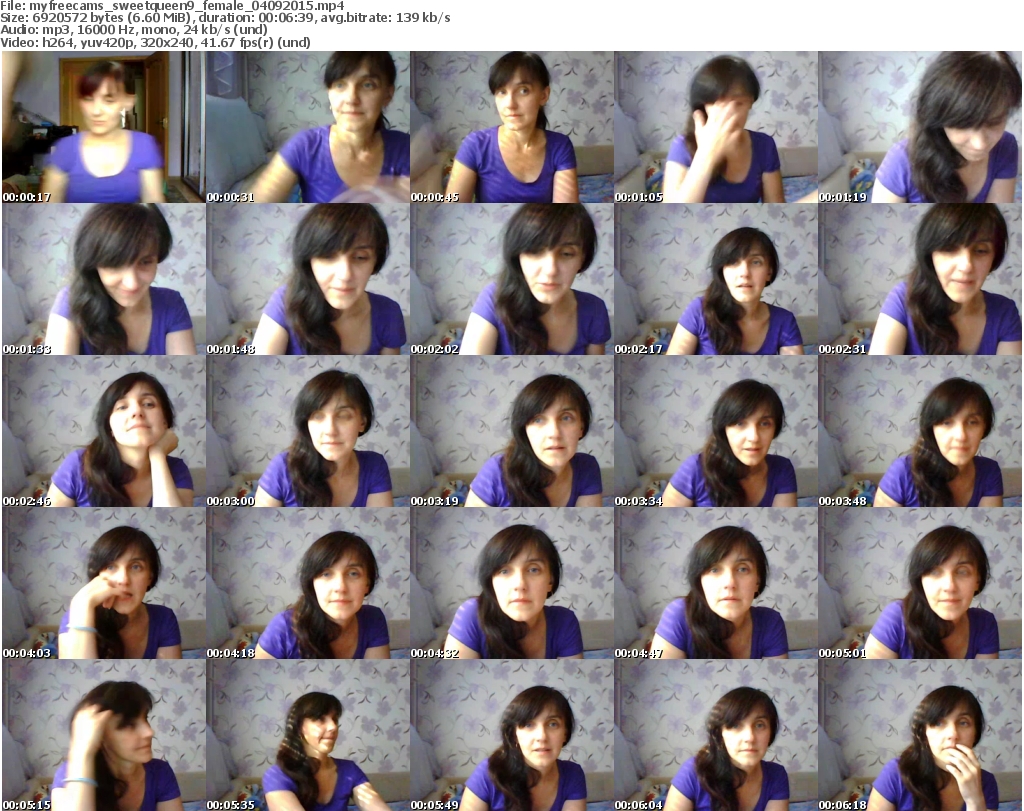Select the thumbnail timestamped 00:01:05
Viewport: 1024px width, 811px height.
click(x=716, y=127)
